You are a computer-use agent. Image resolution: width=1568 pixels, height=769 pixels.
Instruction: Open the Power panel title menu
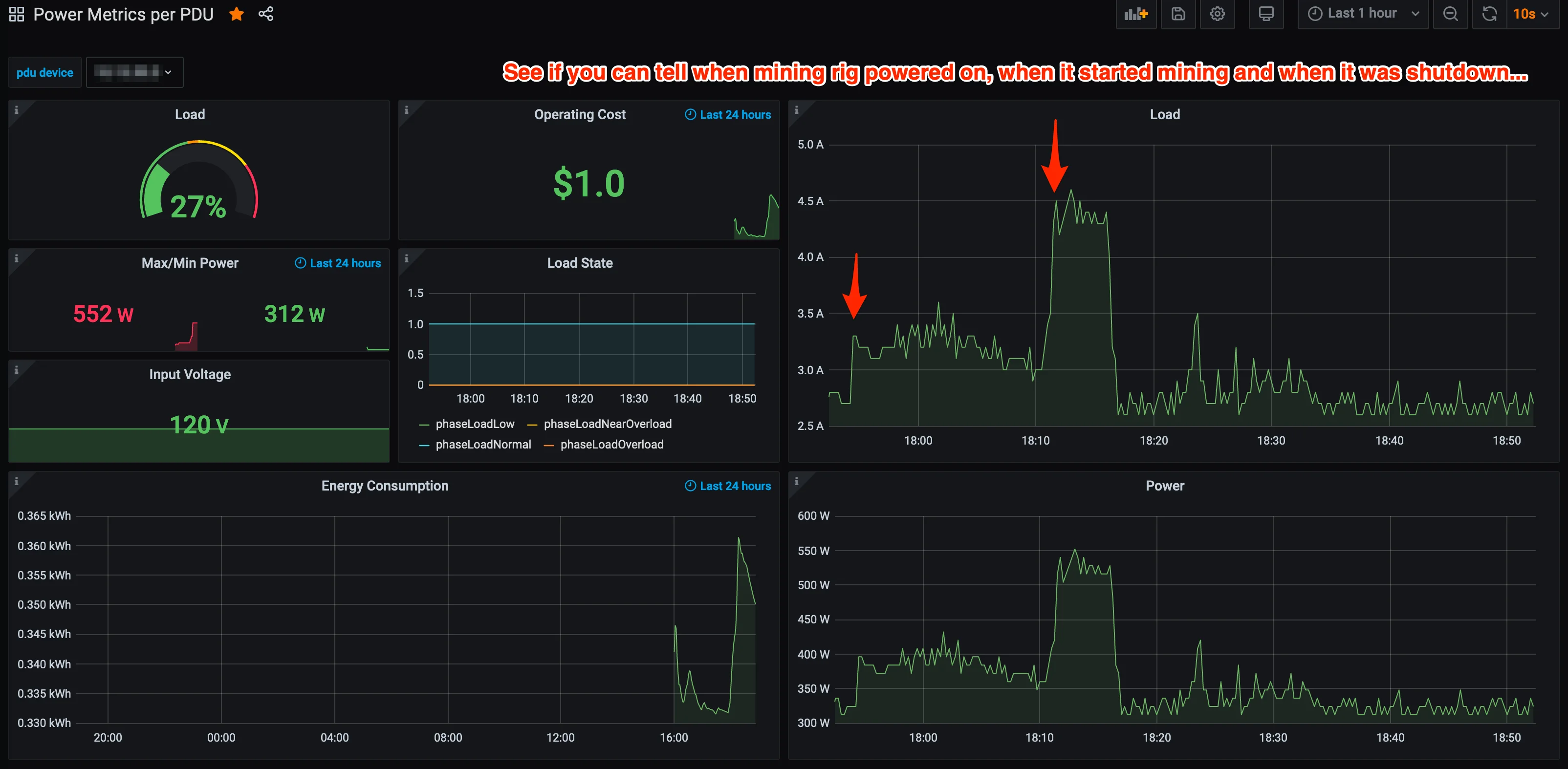pyautogui.click(x=1164, y=486)
